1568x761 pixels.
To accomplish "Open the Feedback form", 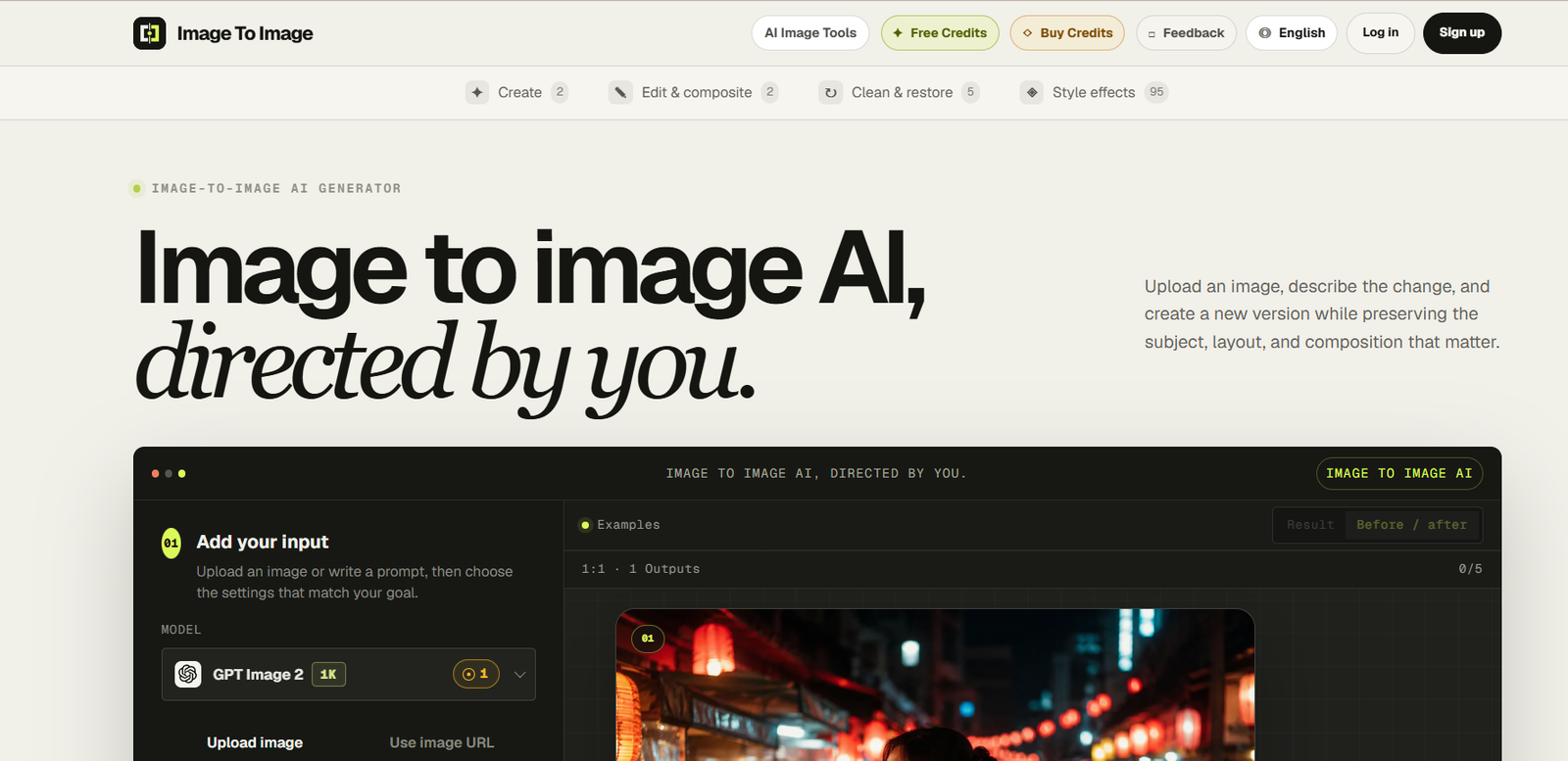I will pyautogui.click(x=1187, y=33).
